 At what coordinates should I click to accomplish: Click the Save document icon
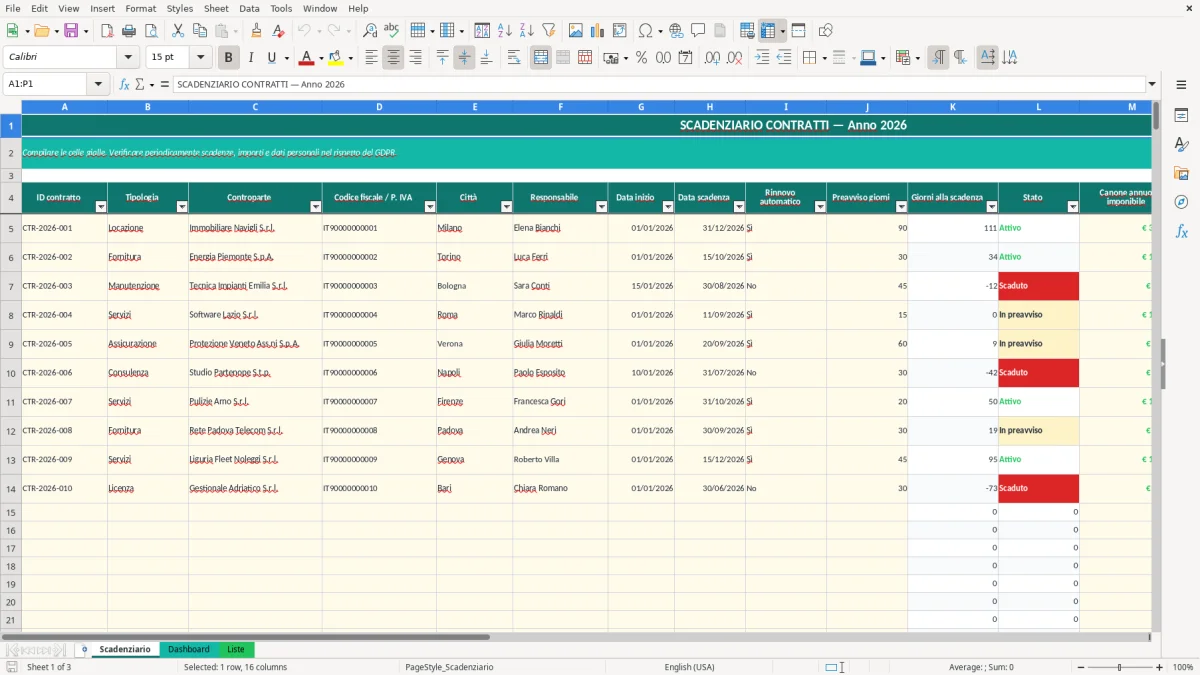tap(70, 31)
